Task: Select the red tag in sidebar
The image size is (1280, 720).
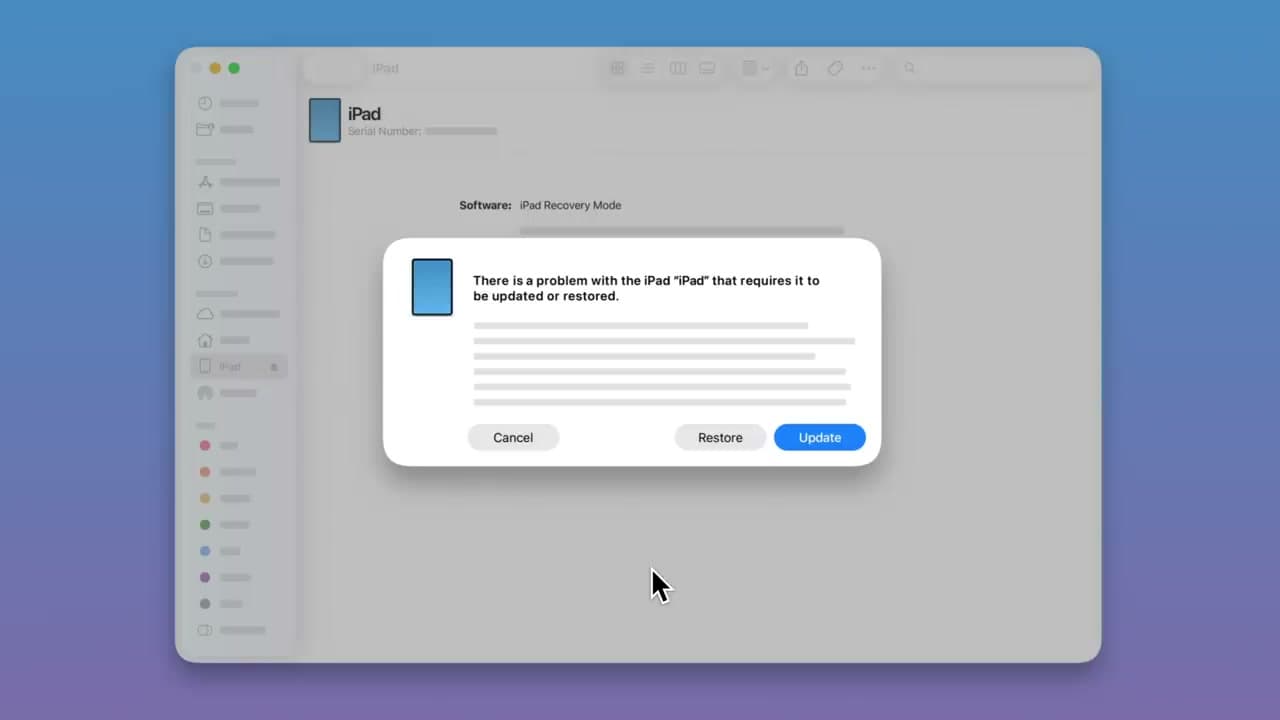Action: tap(205, 445)
